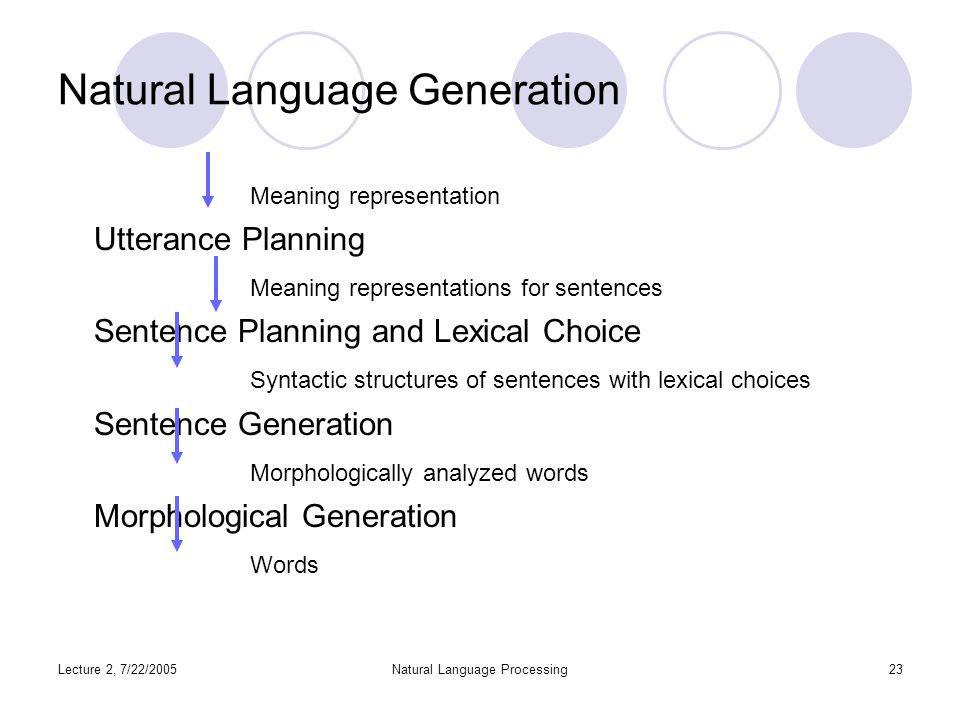Click the 'Meaning representation' line
Image resolution: width=960 pixels, height=720 pixels.
tap(375, 197)
